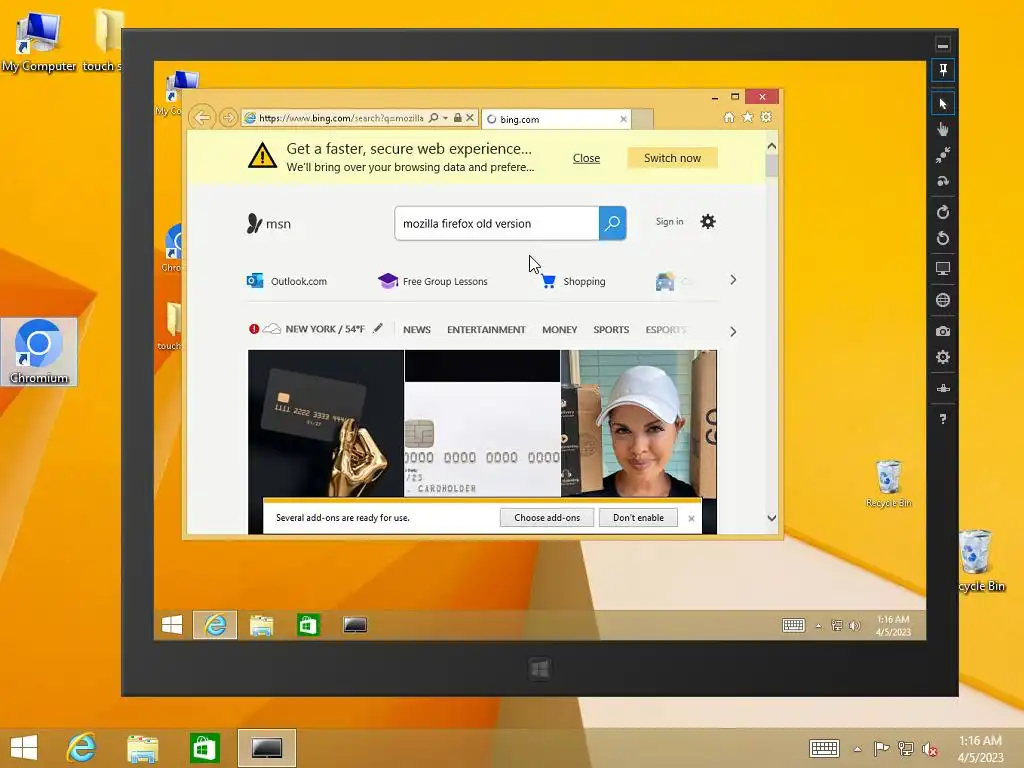This screenshot has height=768, width=1024.
Task: Open the ENTERTAINMENT category
Action: click(486, 330)
